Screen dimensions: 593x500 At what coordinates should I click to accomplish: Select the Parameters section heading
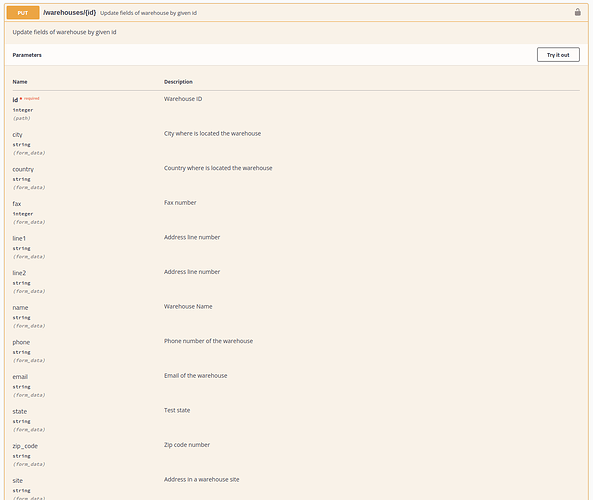(27, 55)
